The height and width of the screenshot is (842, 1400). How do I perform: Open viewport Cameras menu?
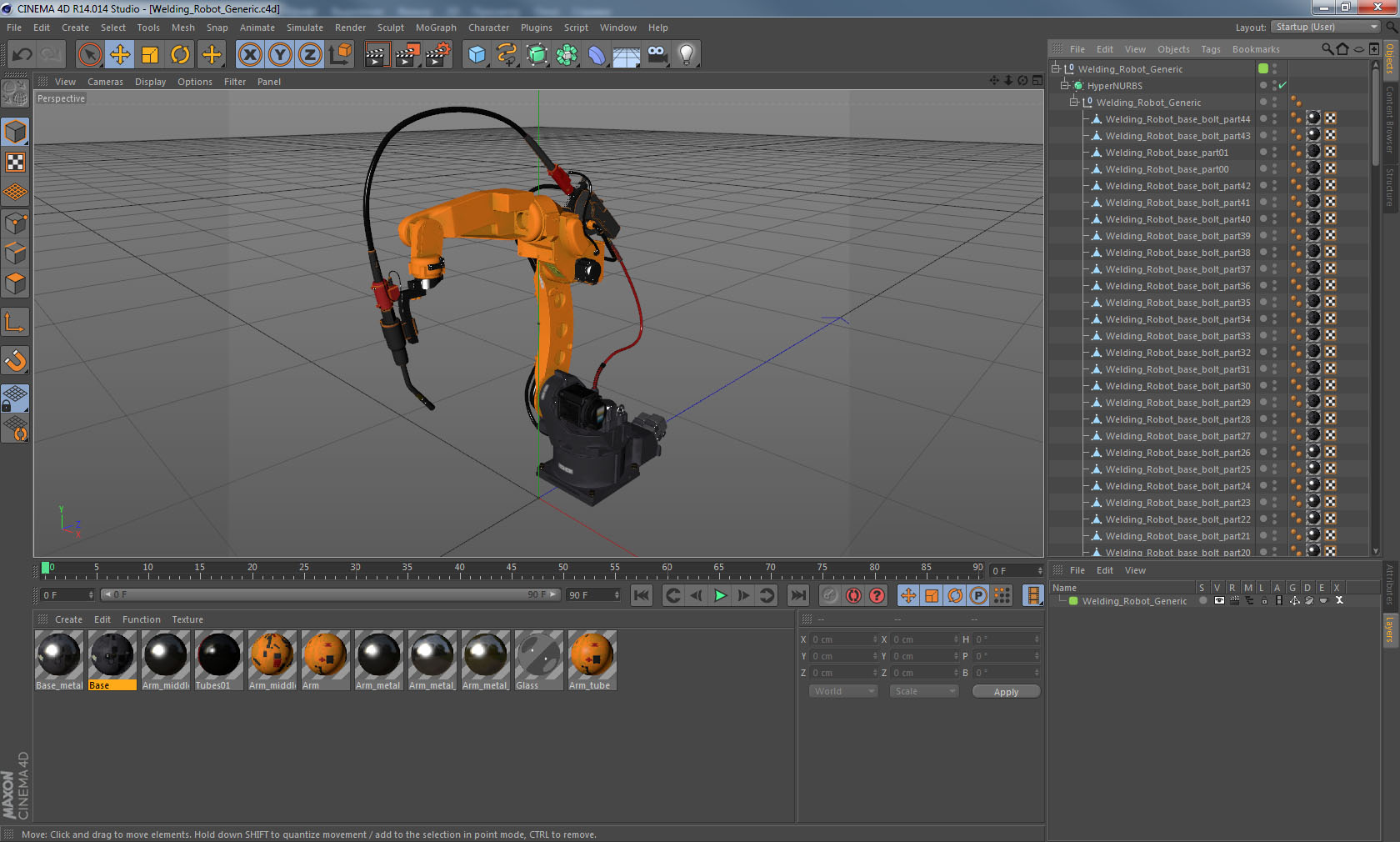pos(105,82)
